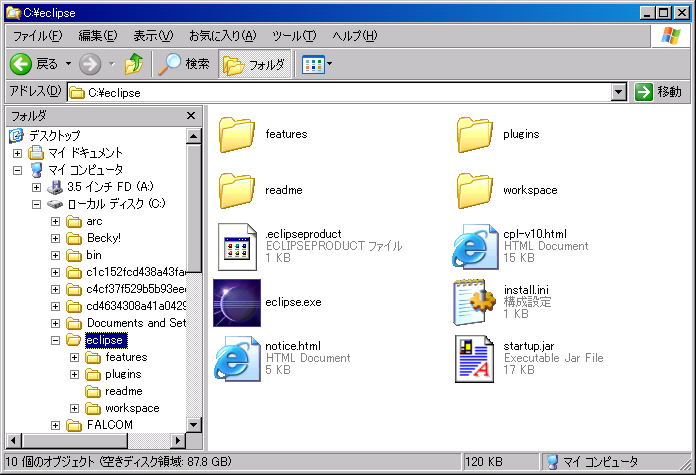Click folder tree scroll up arrow
The width and height of the screenshot is (696, 475).
point(194,136)
